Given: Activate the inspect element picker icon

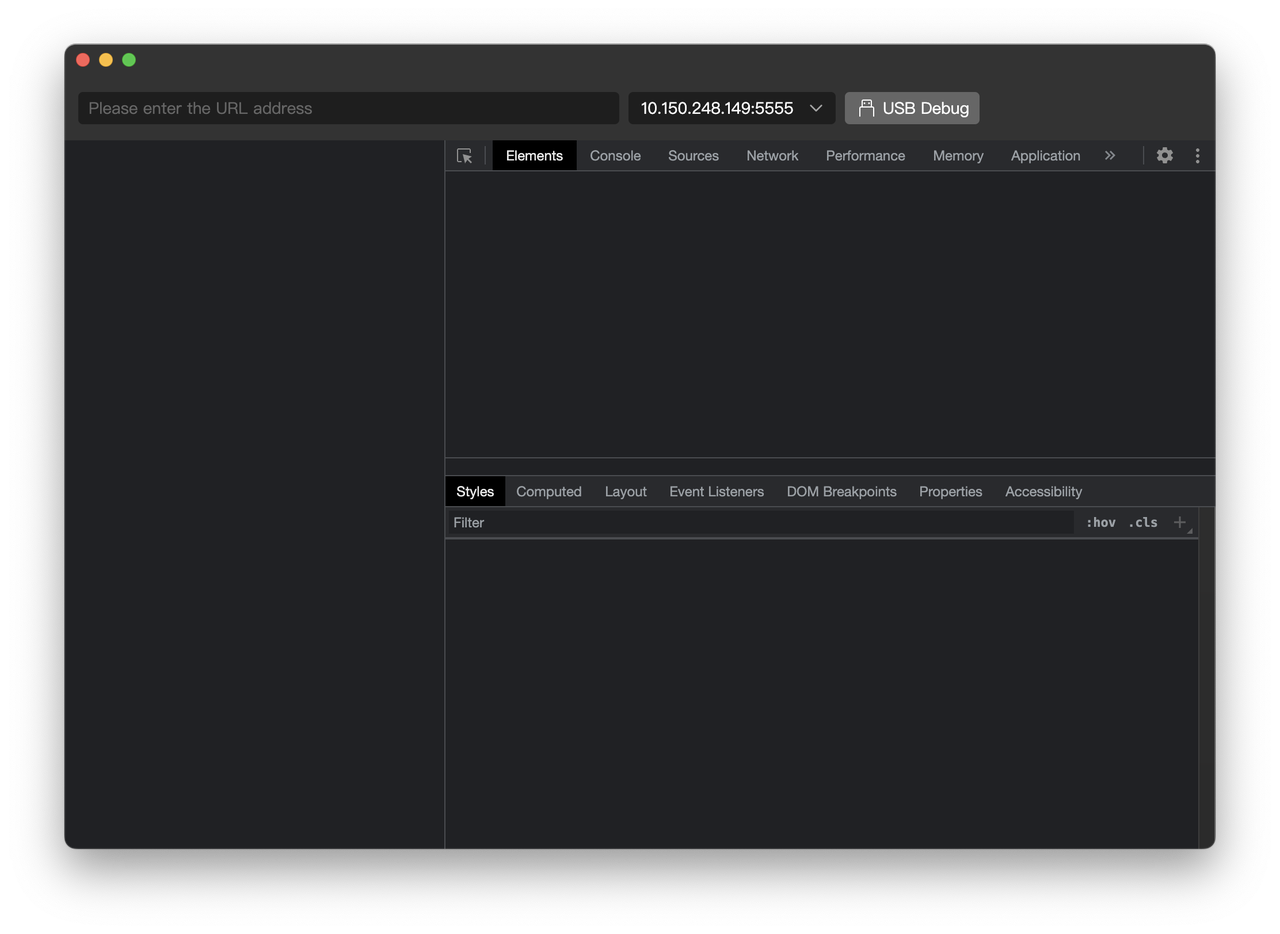Looking at the screenshot, I should click(464, 156).
